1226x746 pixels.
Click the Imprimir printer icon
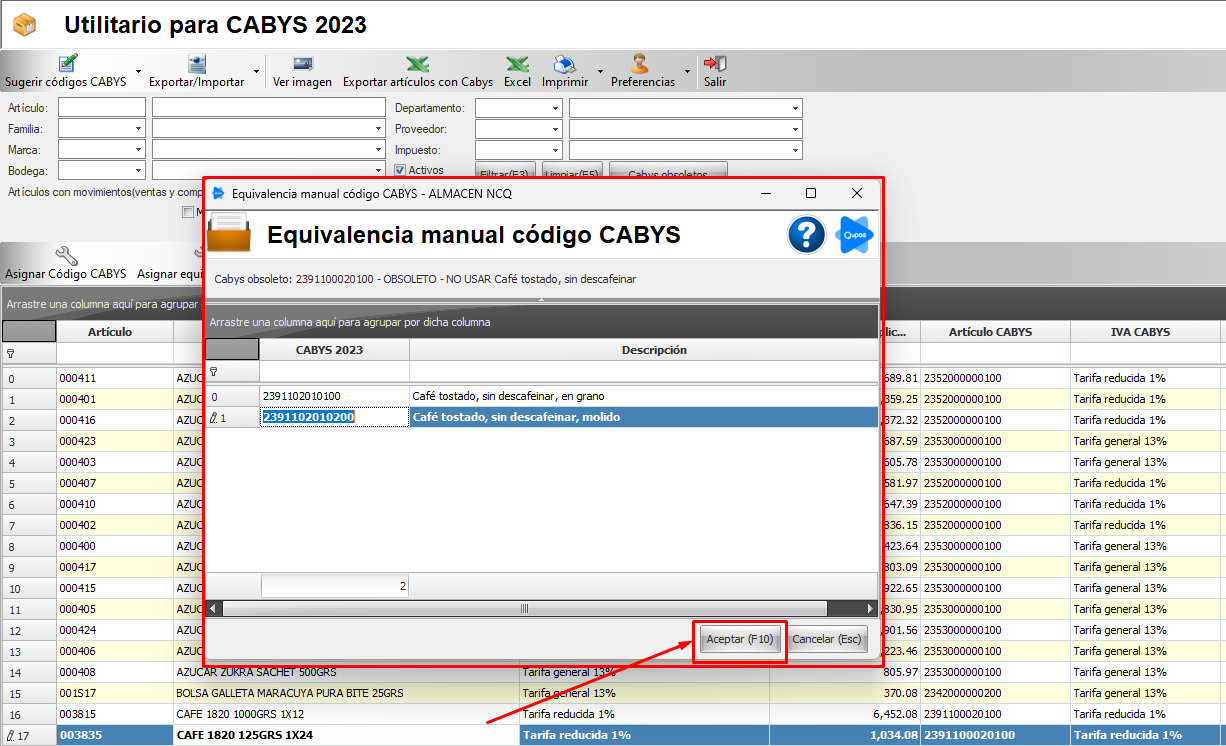[x=564, y=65]
